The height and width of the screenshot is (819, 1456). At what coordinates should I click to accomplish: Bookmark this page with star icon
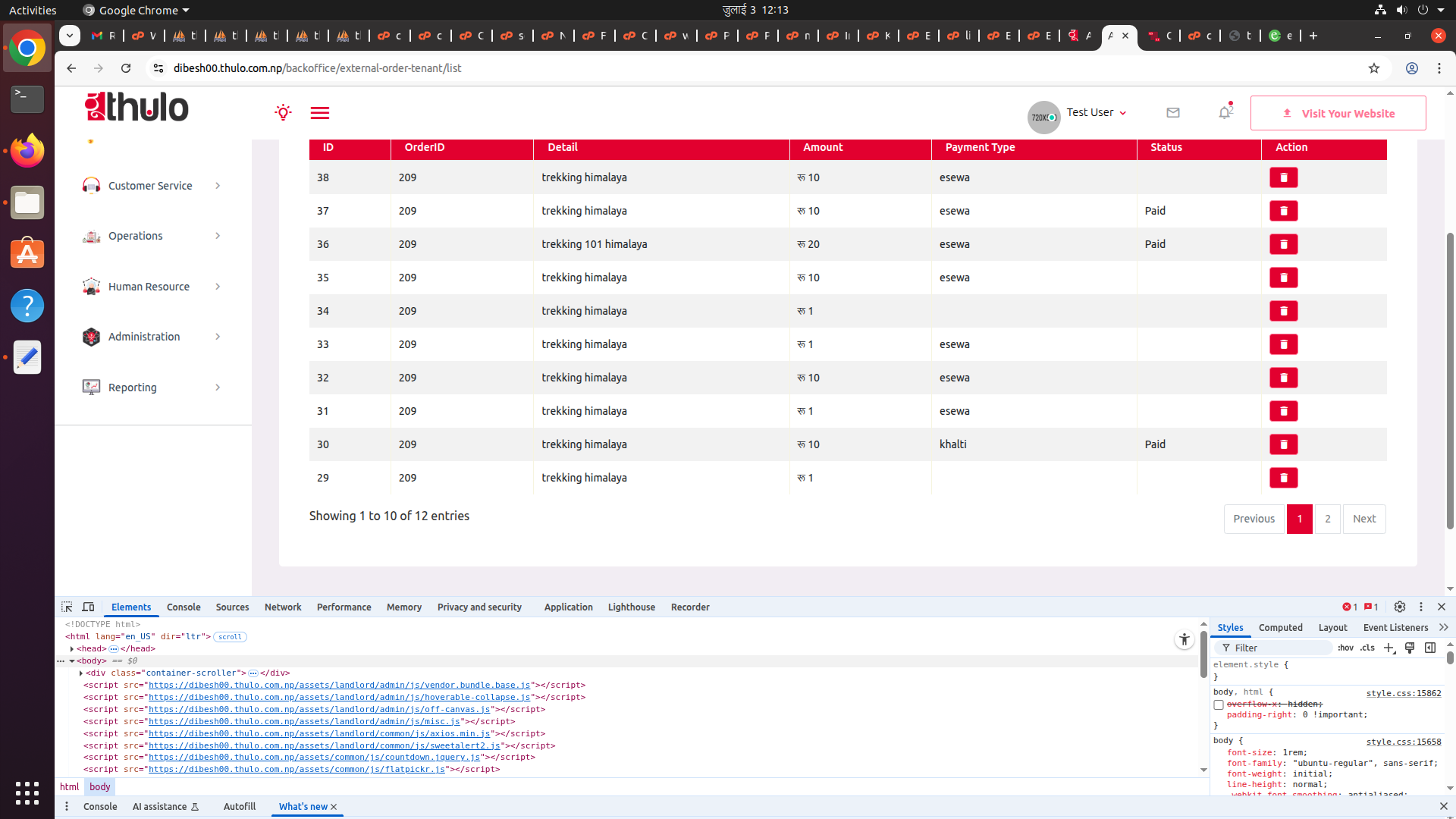tap(1373, 68)
